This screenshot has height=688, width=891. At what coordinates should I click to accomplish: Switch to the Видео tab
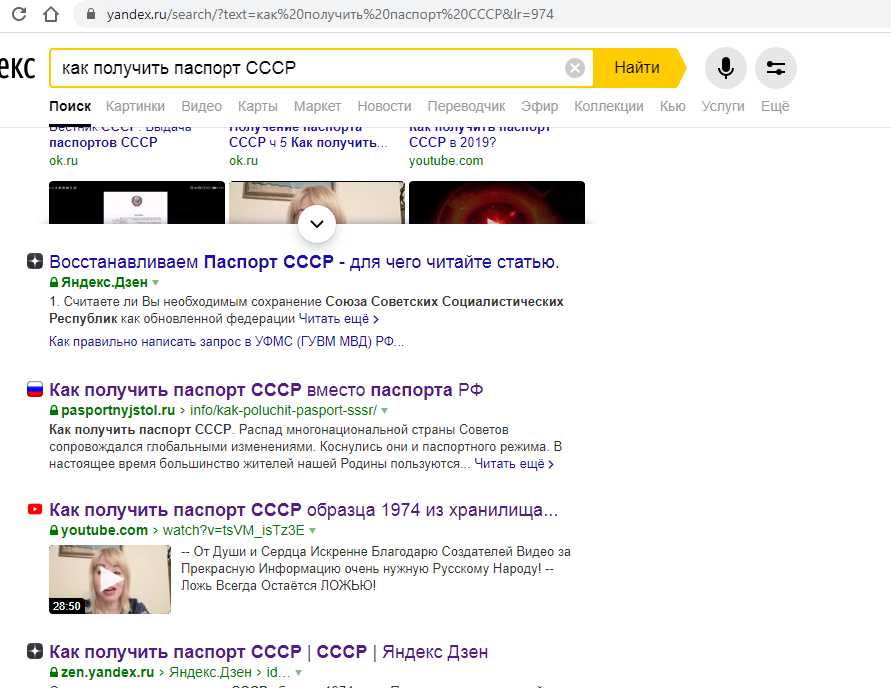pyautogui.click(x=201, y=106)
